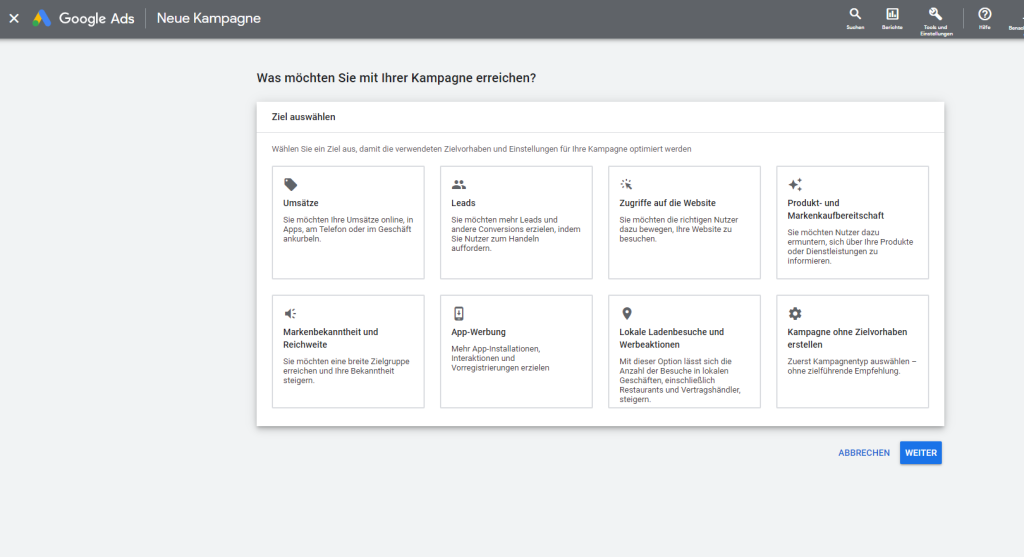The height and width of the screenshot is (557, 1024).
Task: Click the Google Ads logo
Action: click(x=42, y=19)
